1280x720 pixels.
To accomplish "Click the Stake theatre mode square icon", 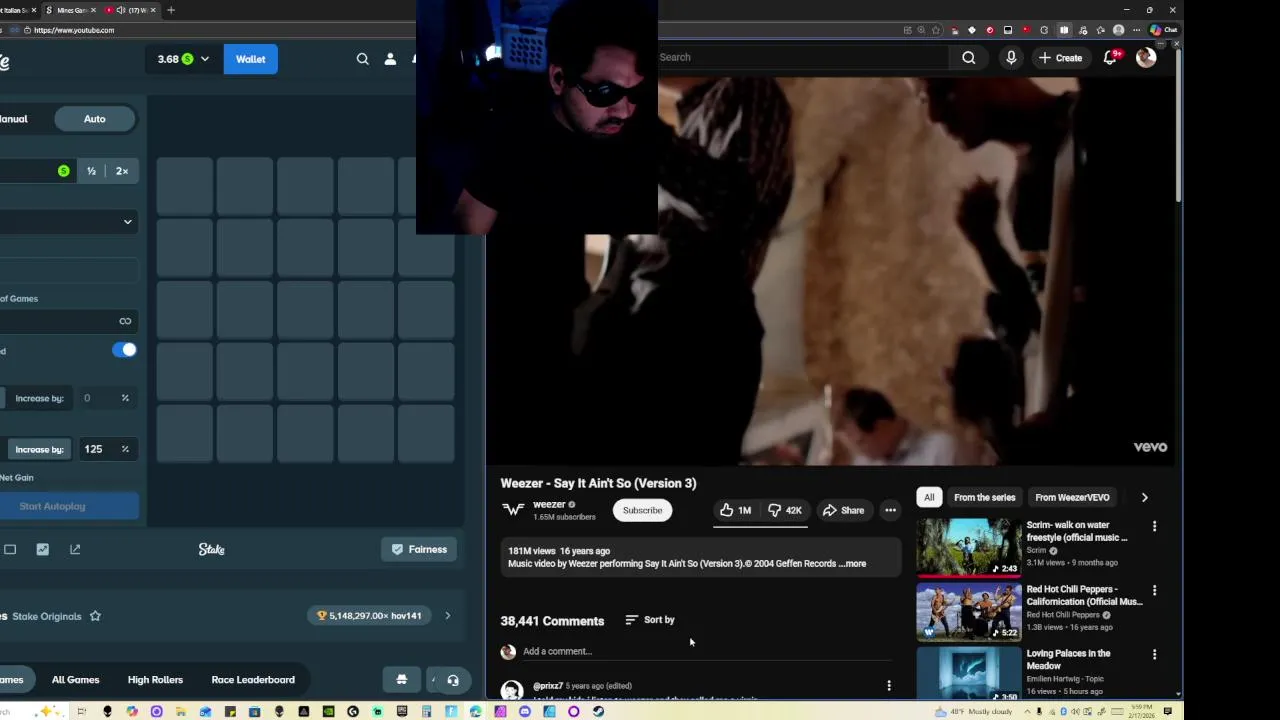I will pyautogui.click(x=10, y=549).
